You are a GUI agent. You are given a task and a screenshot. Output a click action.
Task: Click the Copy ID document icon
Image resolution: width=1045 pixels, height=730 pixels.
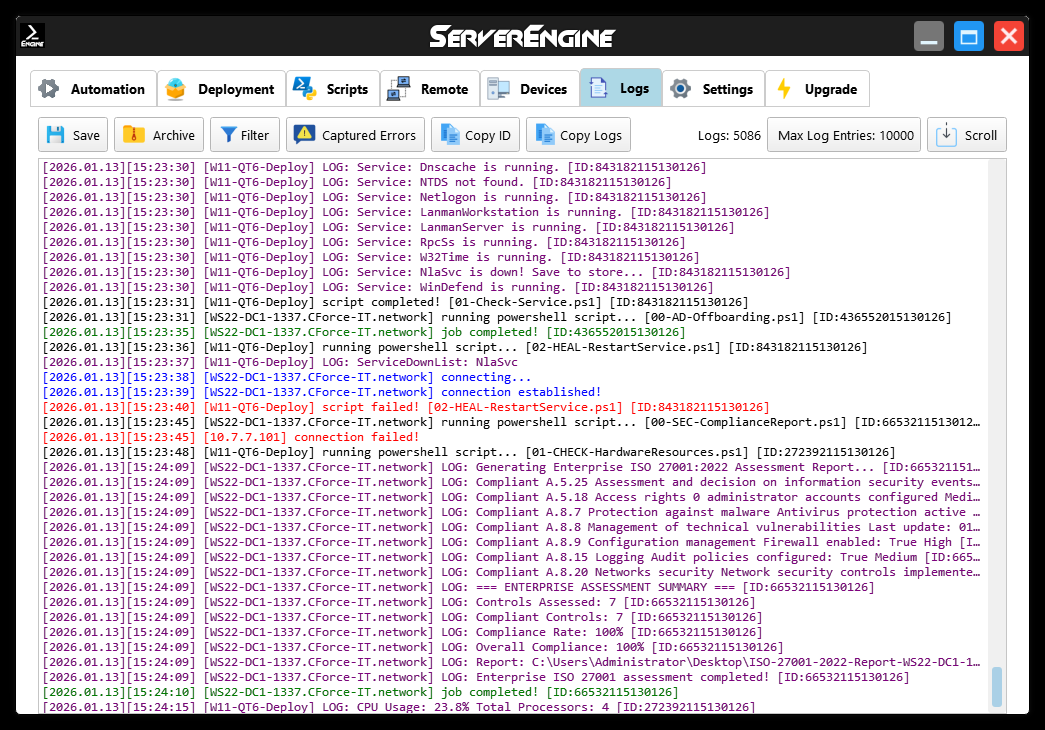450,135
